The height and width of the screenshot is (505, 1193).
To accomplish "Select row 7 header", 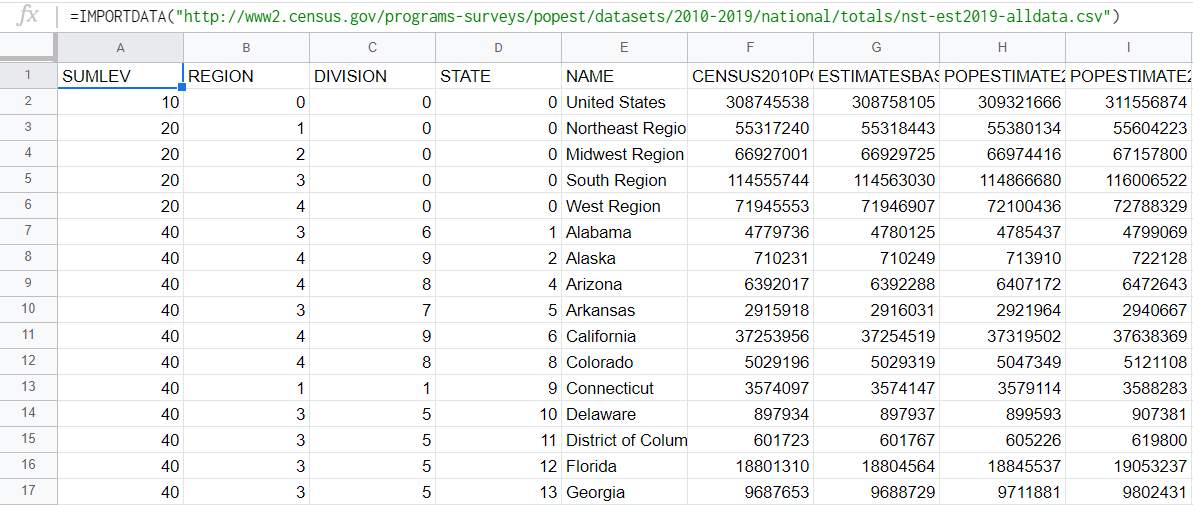I will pyautogui.click(x=28, y=232).
